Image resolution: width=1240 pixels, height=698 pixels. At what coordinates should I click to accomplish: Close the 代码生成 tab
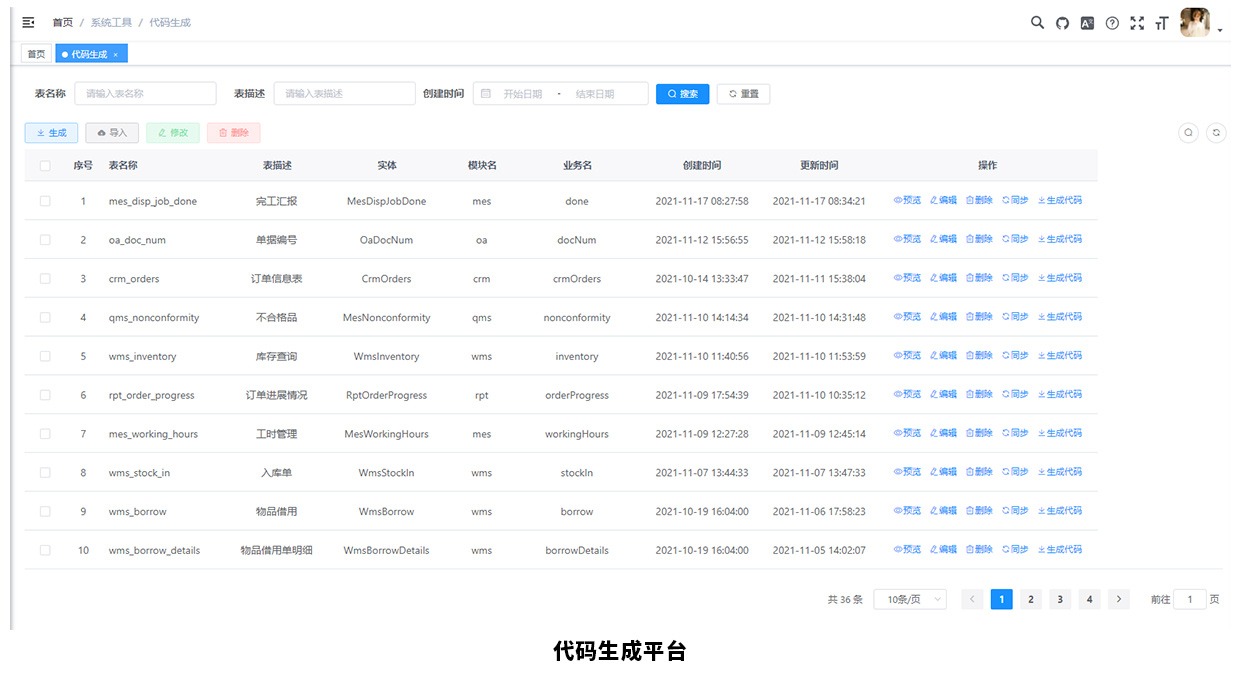click(115, 55)
